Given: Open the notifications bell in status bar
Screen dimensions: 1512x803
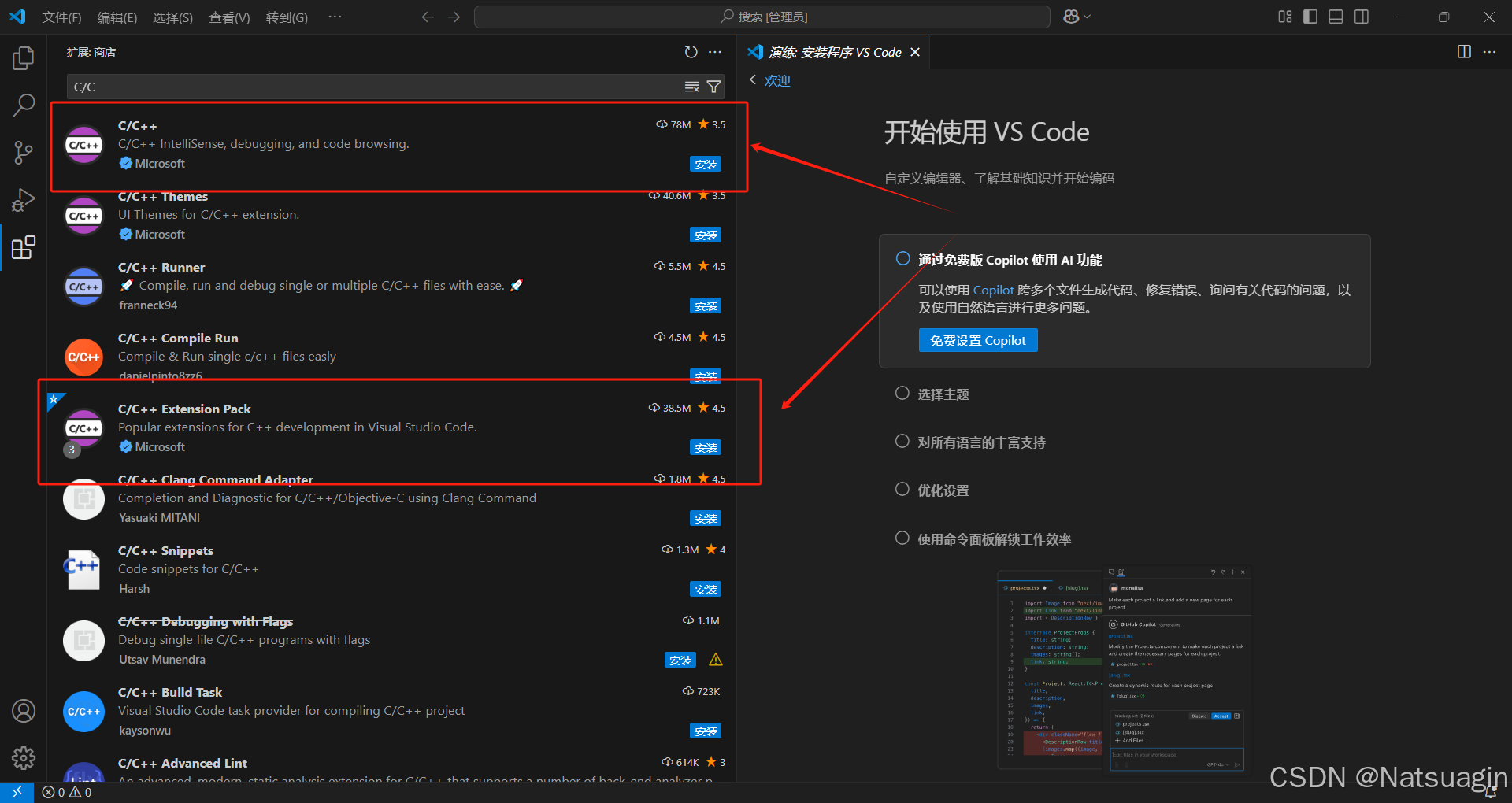Looking at the screenshot, I should [x=1490, y=792].
